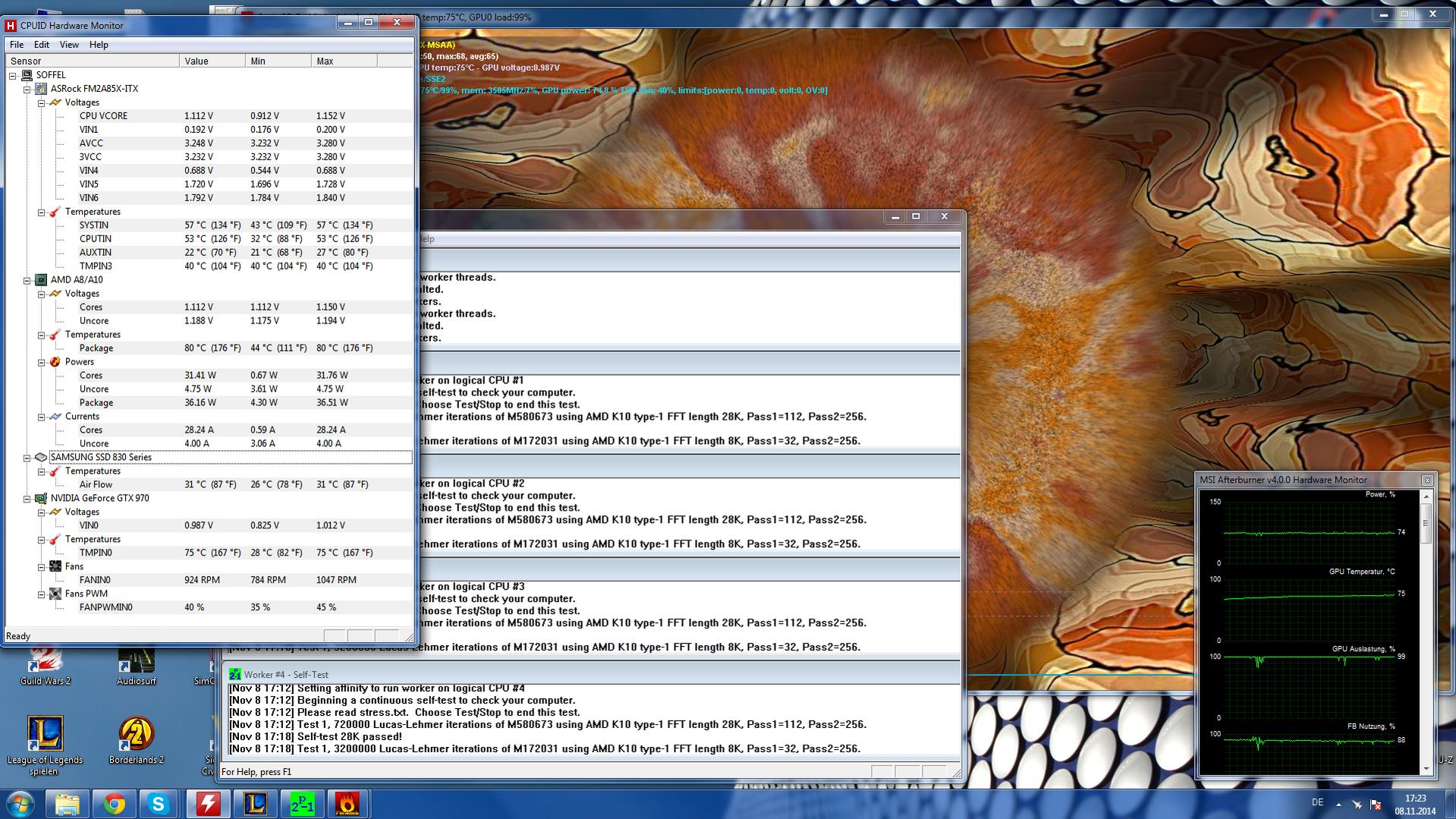The height and width of the screenshot is (819, 1456).
Task: Collapse the ASRock FM2A85X-ITX node
Action: (x=27, y=89)
